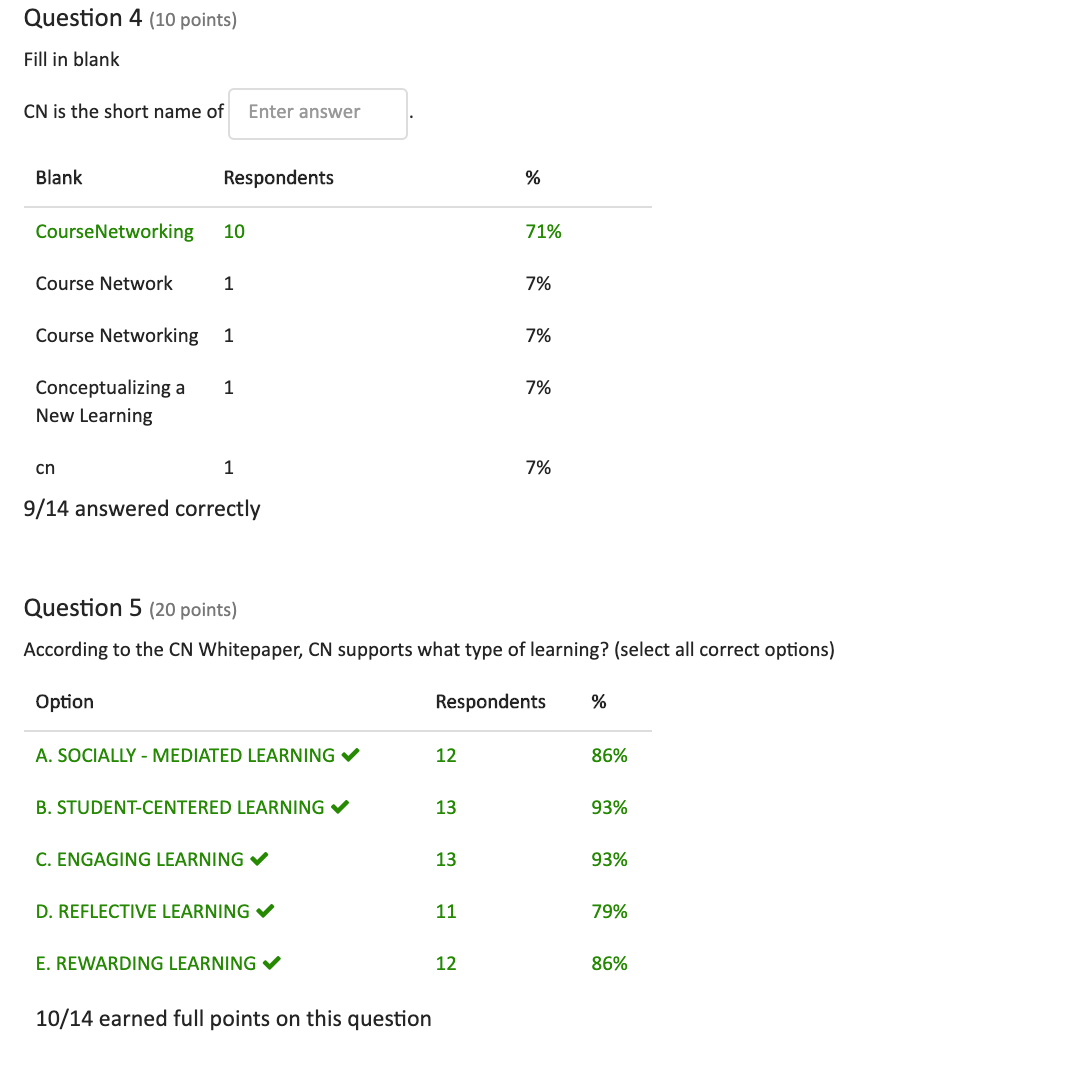Click the Course Network answer row
The width and height of the screenshot is (1090, 1068).
coord(338,284)
